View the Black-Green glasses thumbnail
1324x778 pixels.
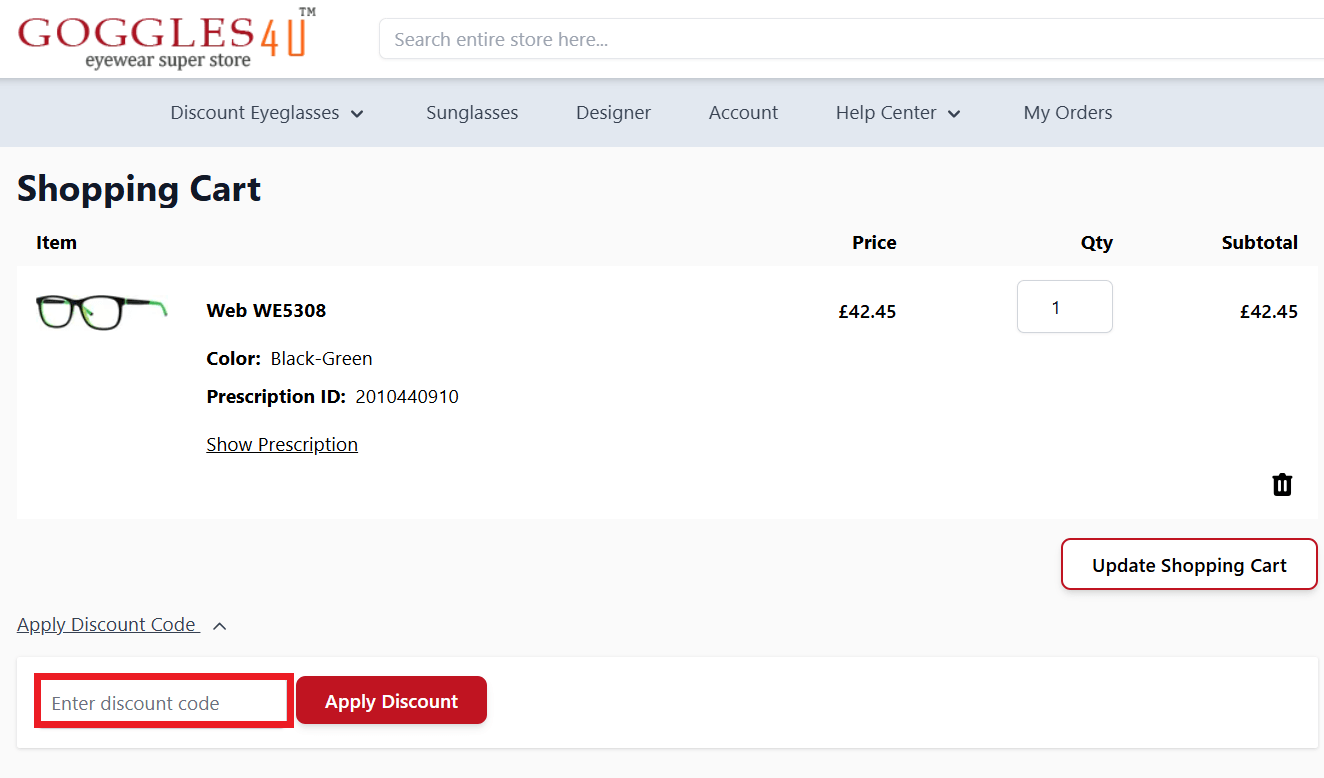point(101,311)
